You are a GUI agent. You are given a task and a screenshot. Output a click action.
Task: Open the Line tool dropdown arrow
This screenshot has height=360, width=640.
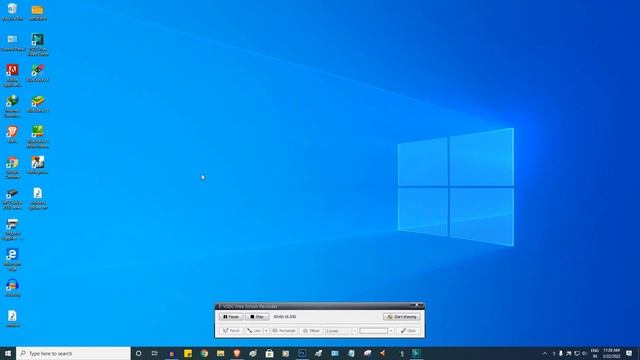[266, 331]
